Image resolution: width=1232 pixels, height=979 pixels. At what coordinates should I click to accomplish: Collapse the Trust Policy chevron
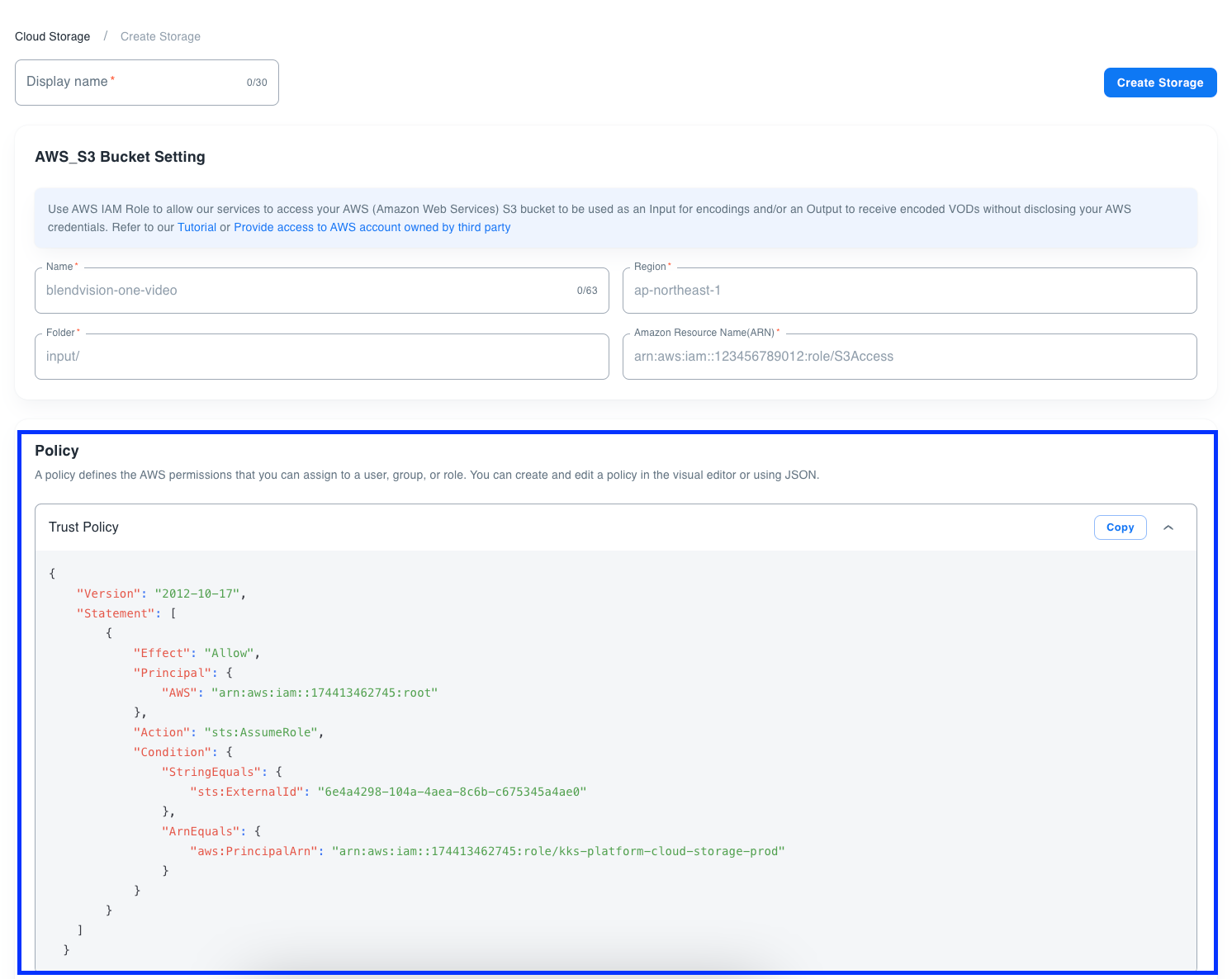point(1168,527)
